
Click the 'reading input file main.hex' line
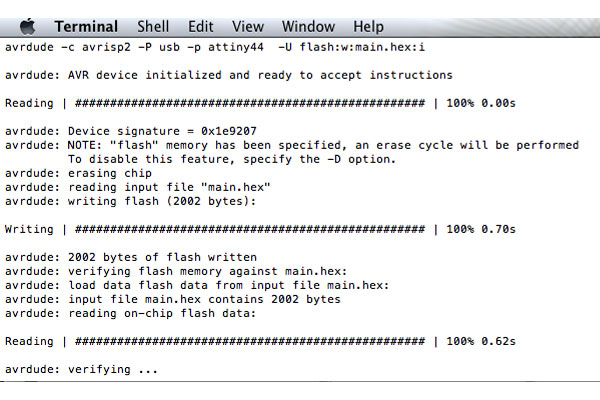(138, 188)
